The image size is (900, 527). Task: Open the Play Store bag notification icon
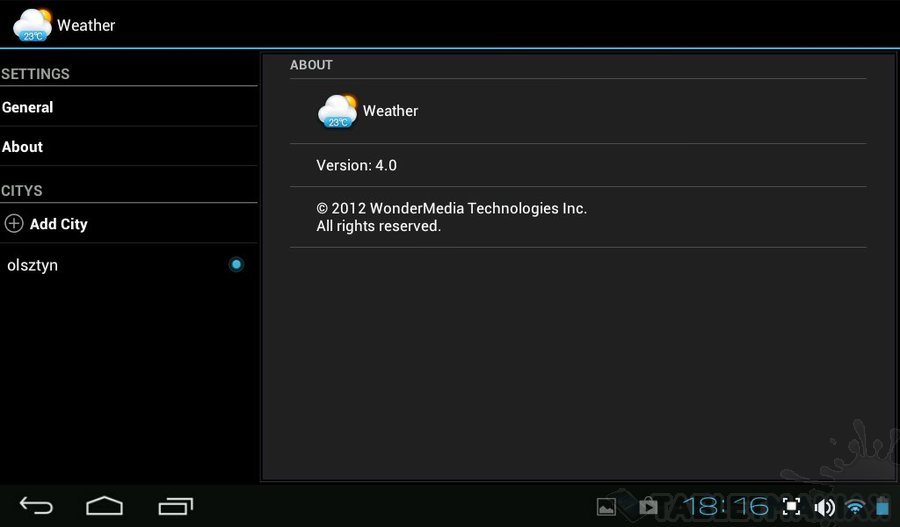point(648,506)
